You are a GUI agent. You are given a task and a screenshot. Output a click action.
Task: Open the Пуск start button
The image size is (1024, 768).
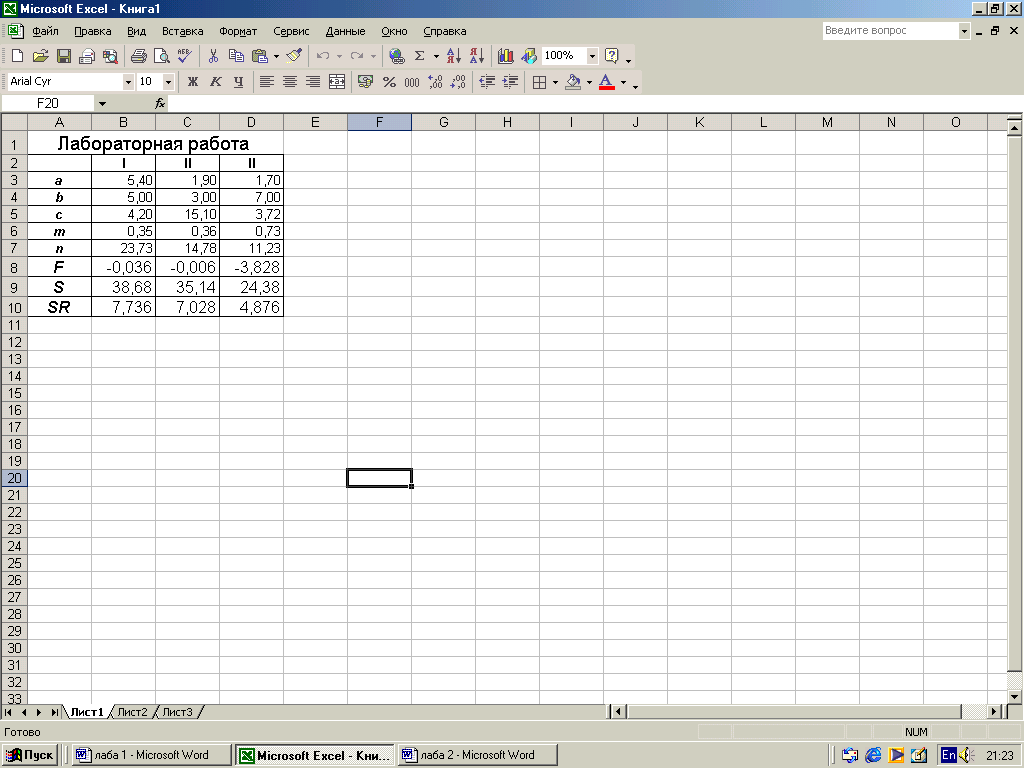tap(30, 756)
